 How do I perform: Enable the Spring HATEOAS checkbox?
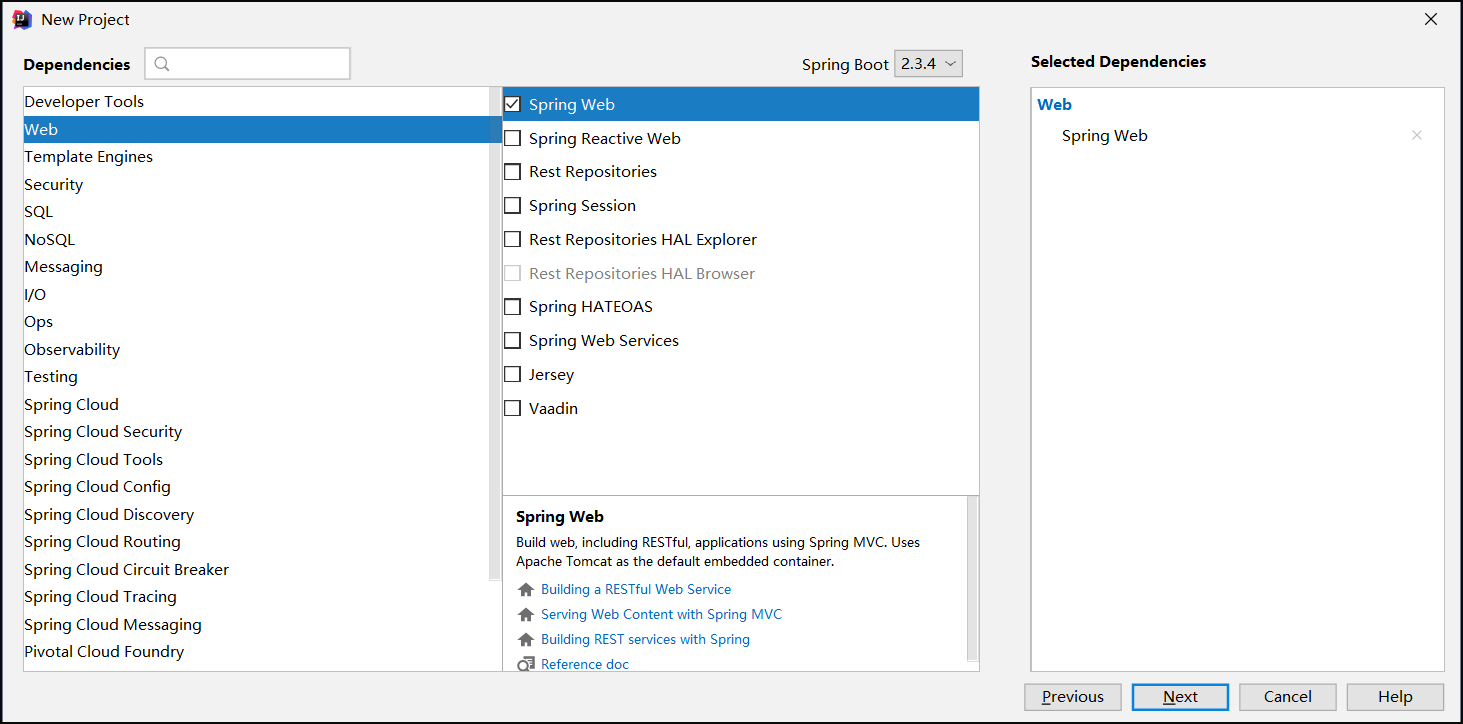point(512,307)
